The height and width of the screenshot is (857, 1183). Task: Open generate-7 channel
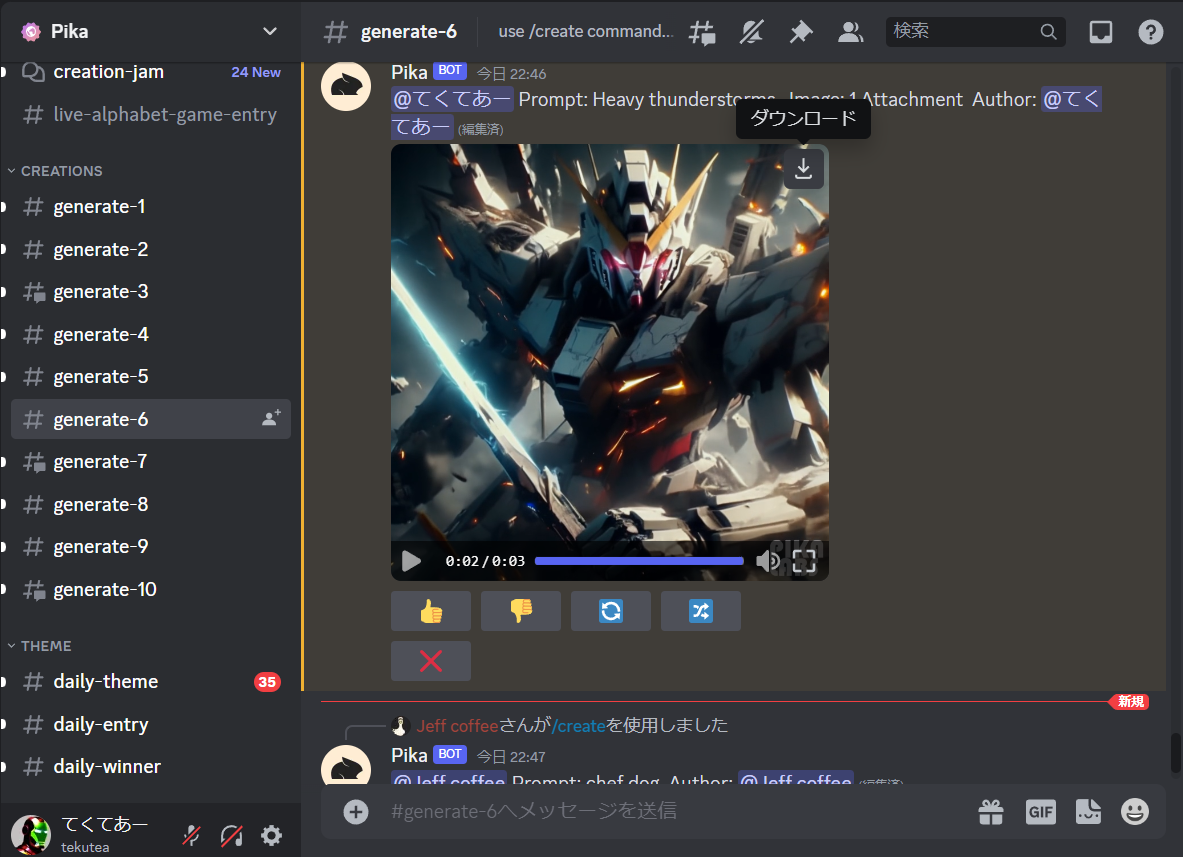[151, 462]
